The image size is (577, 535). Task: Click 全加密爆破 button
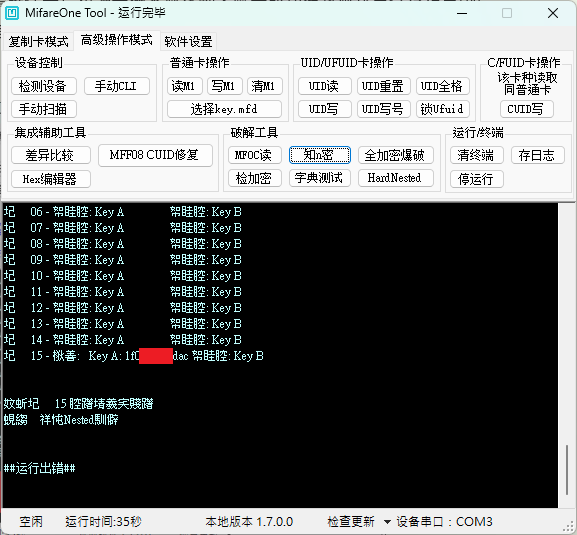396,155
